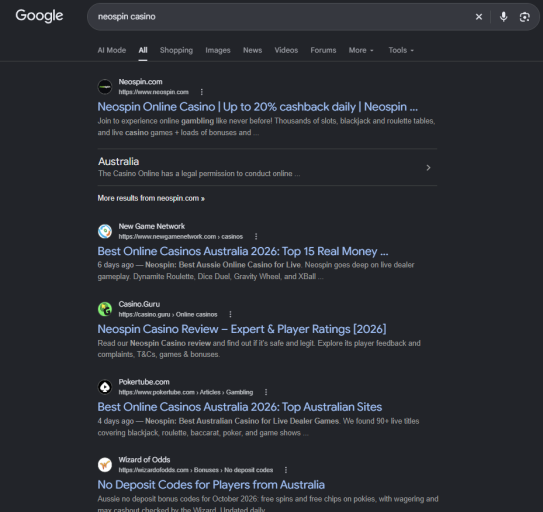Click 'The Casino Online has a legal permission' snippet
This screenshot has height=512, width=543.
(199, 174)
